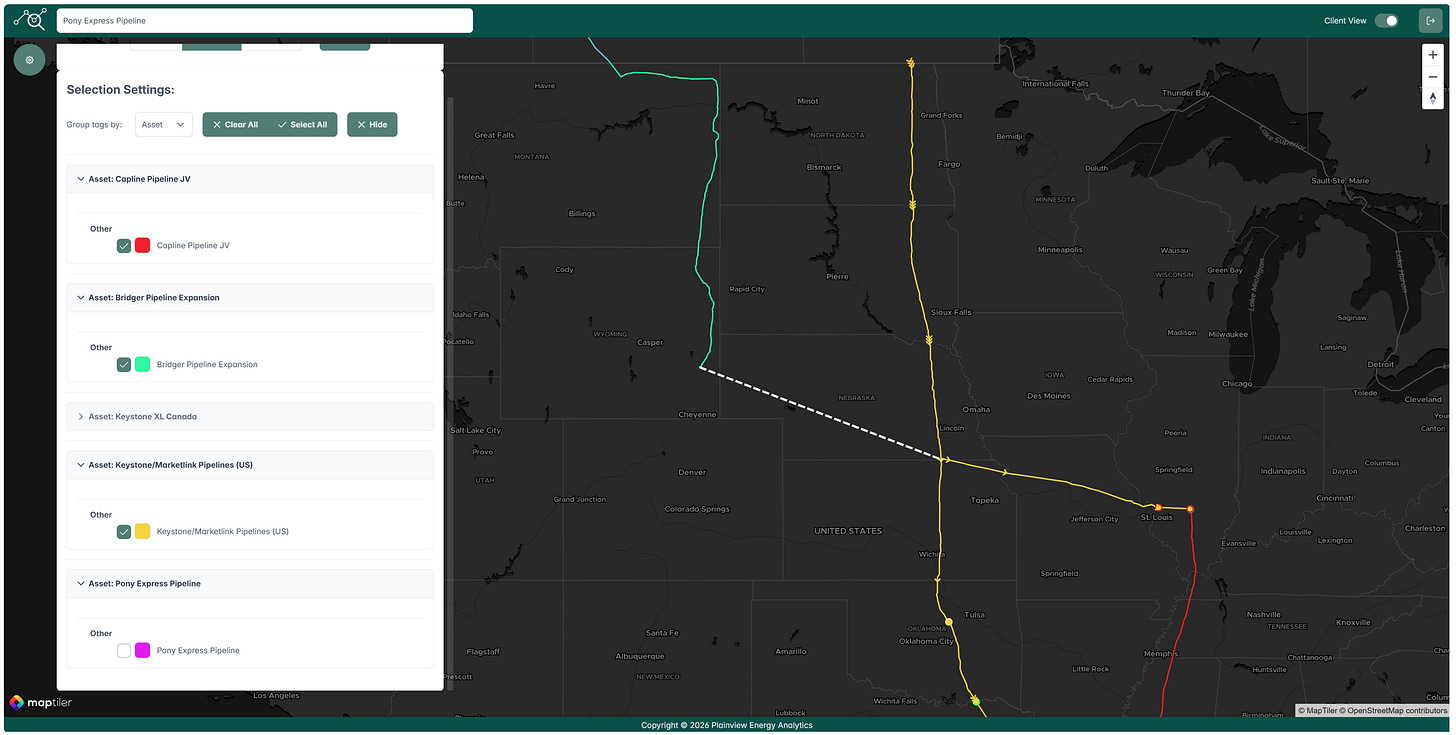Pick the yellow Keystone/Marketlink color swatch
The image size is (1456, 735).
[143, 531]
